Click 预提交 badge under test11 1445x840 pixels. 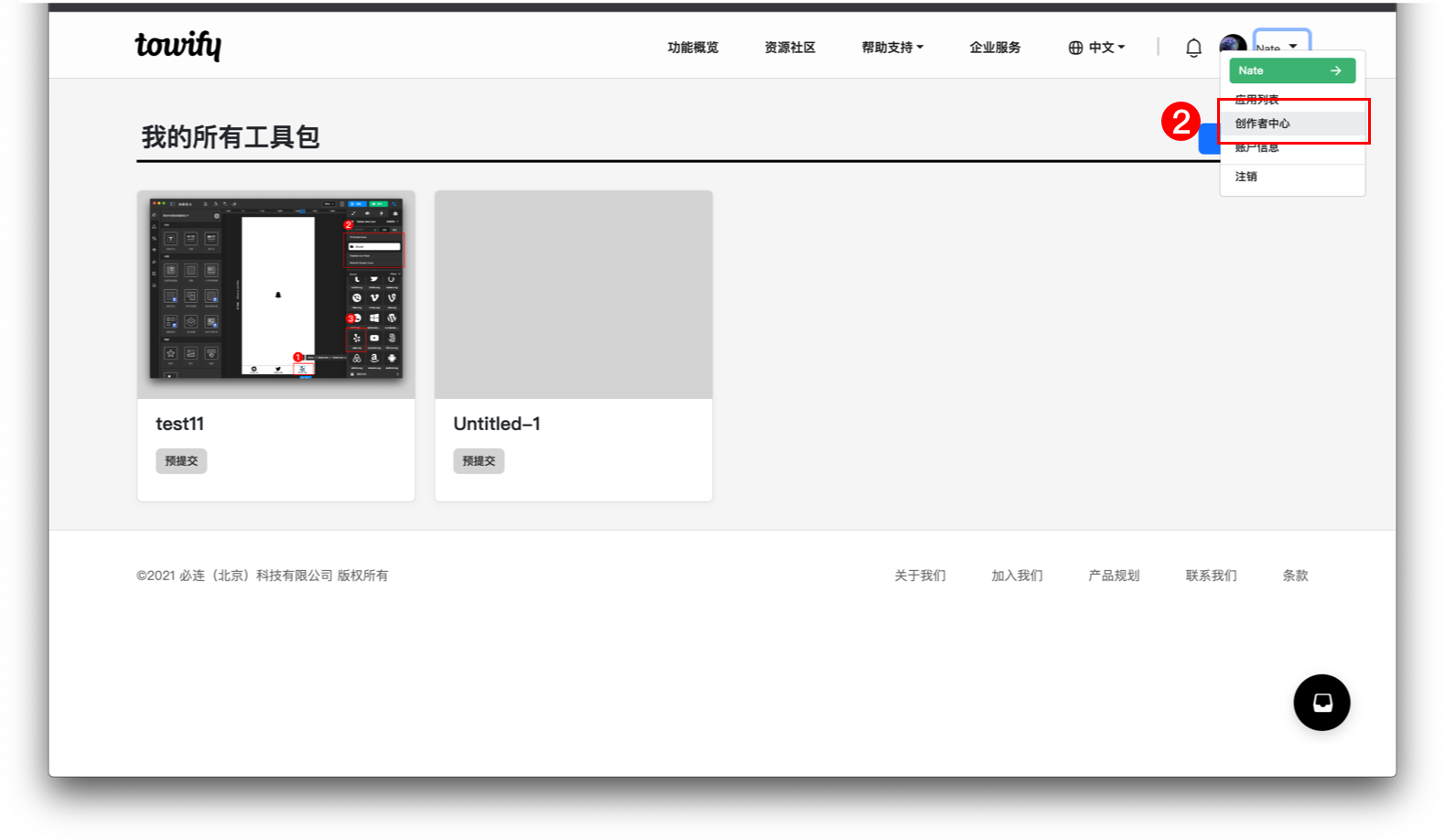pyautogui.click(x=181, y=461)
